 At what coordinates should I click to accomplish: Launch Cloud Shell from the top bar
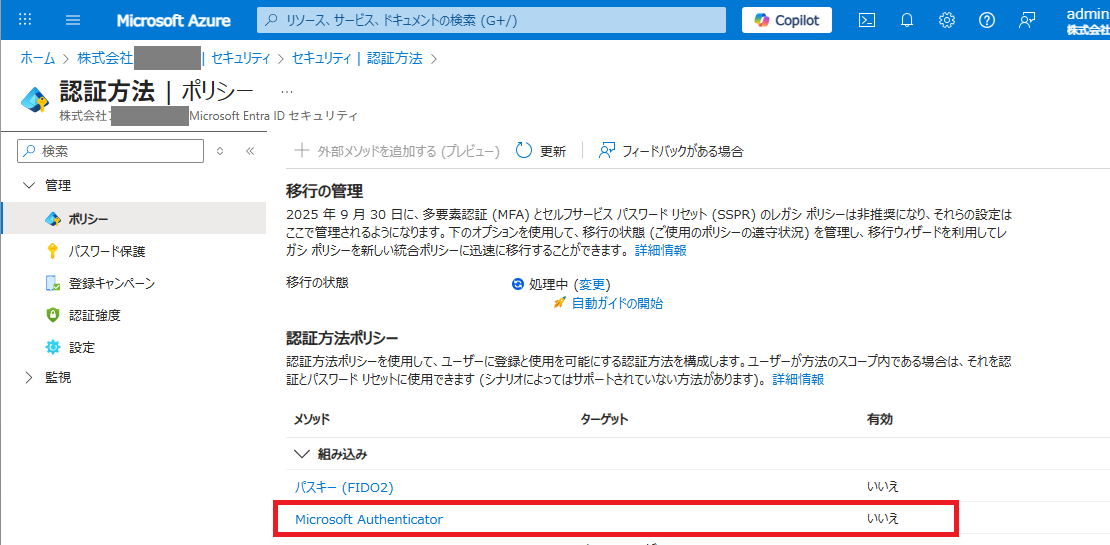(x=866, y=21)
